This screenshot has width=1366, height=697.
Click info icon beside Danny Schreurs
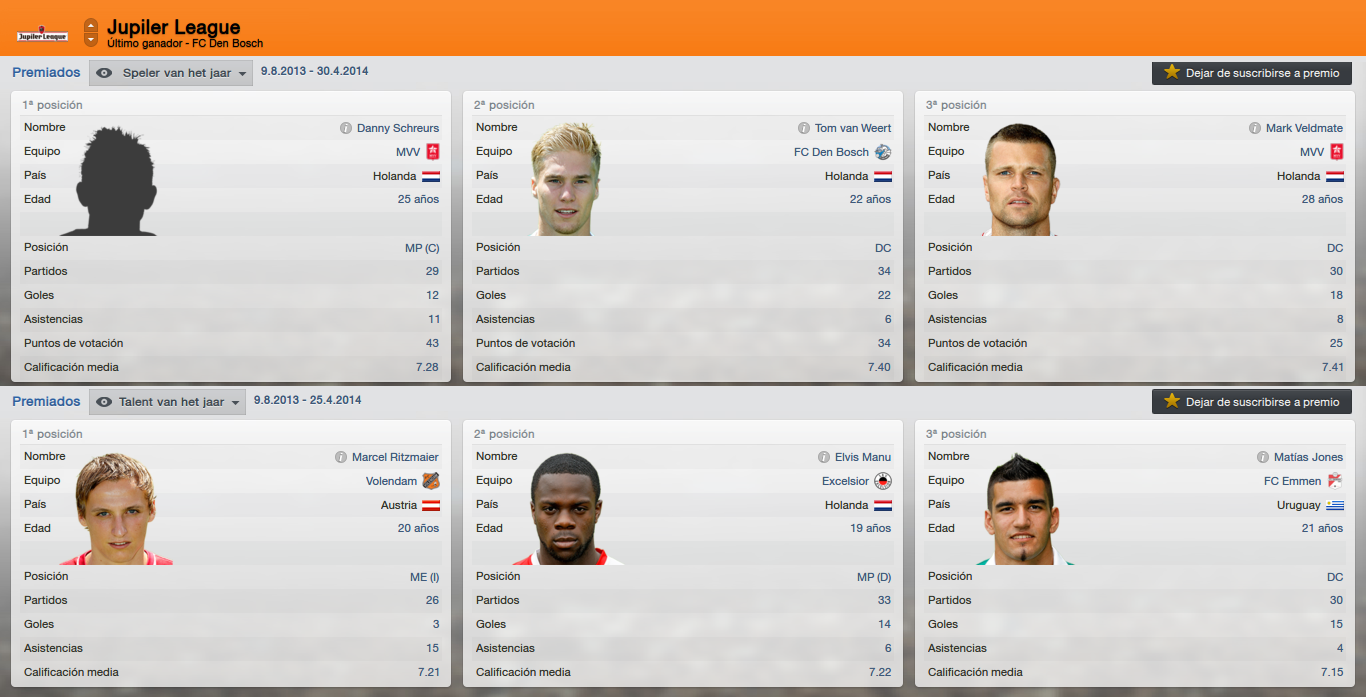[346, 128]
